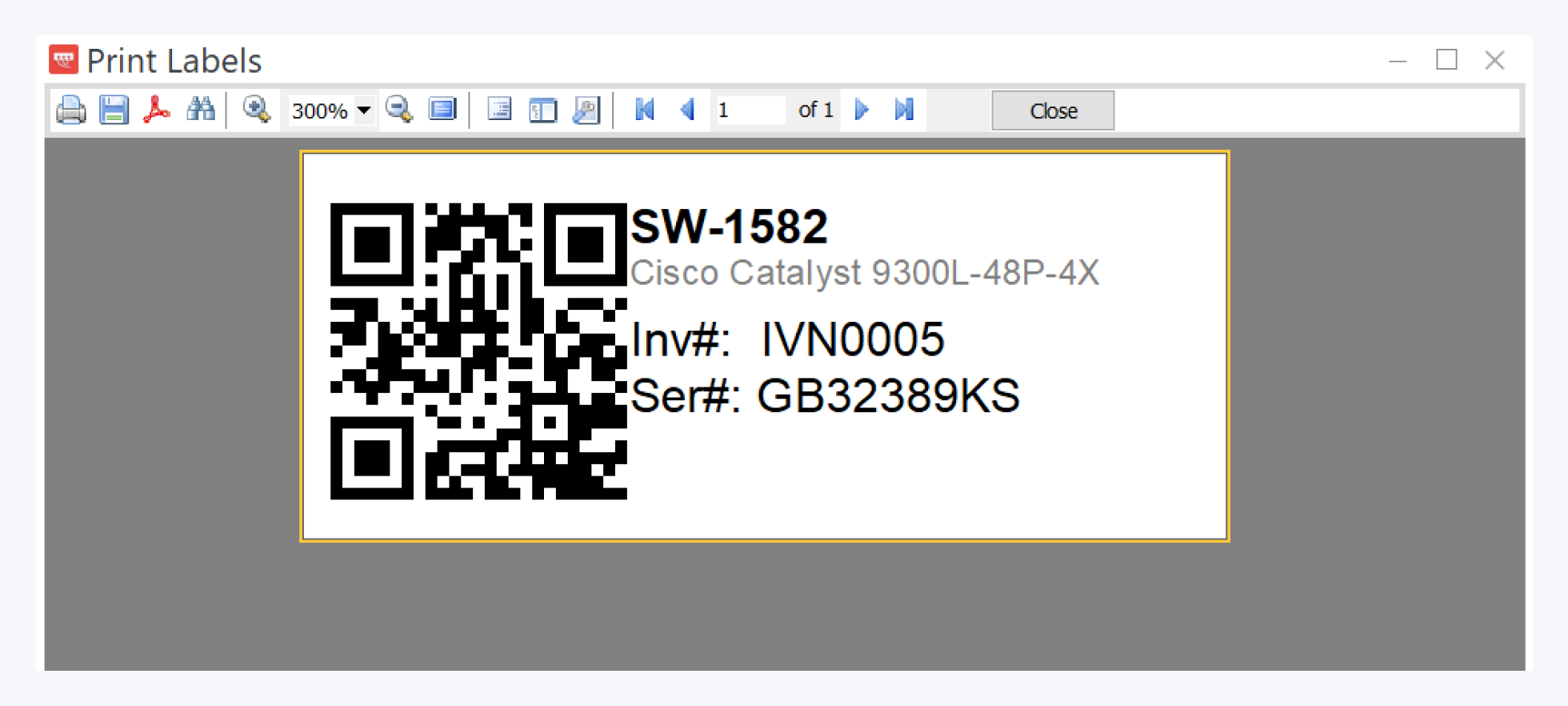Switch to full screen view
Image resolution: width=1568 pixels, height=706 pixels.
point(442,110)
